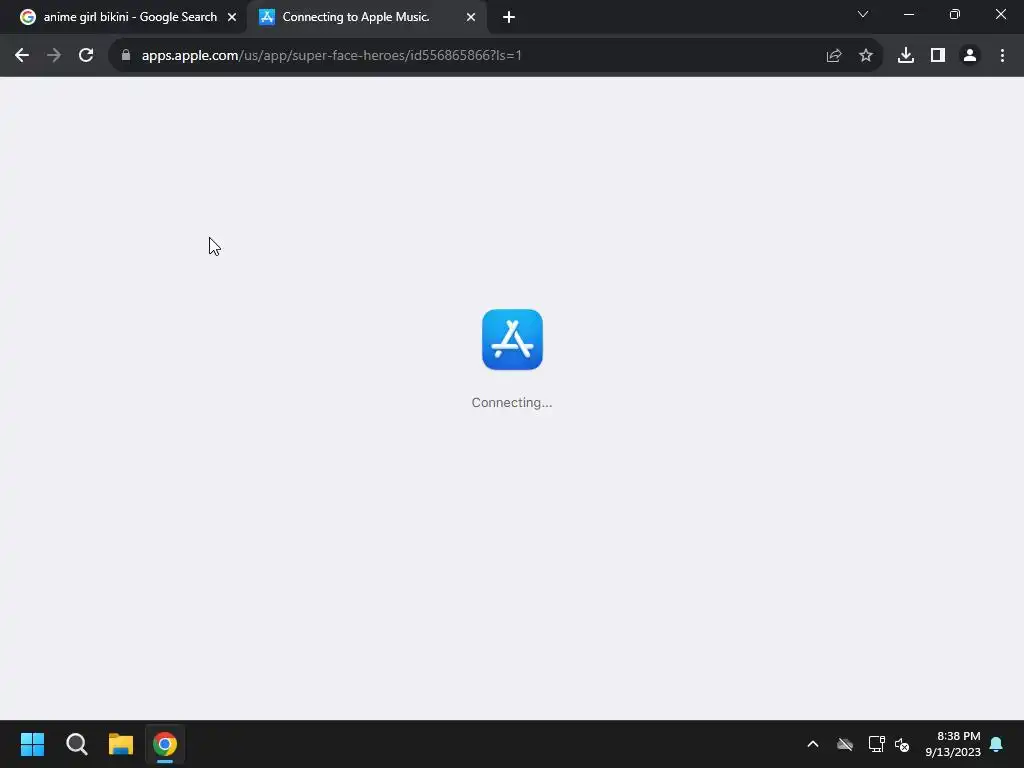
Task: Open Windows taskbar search
Action: pos(77,744)
